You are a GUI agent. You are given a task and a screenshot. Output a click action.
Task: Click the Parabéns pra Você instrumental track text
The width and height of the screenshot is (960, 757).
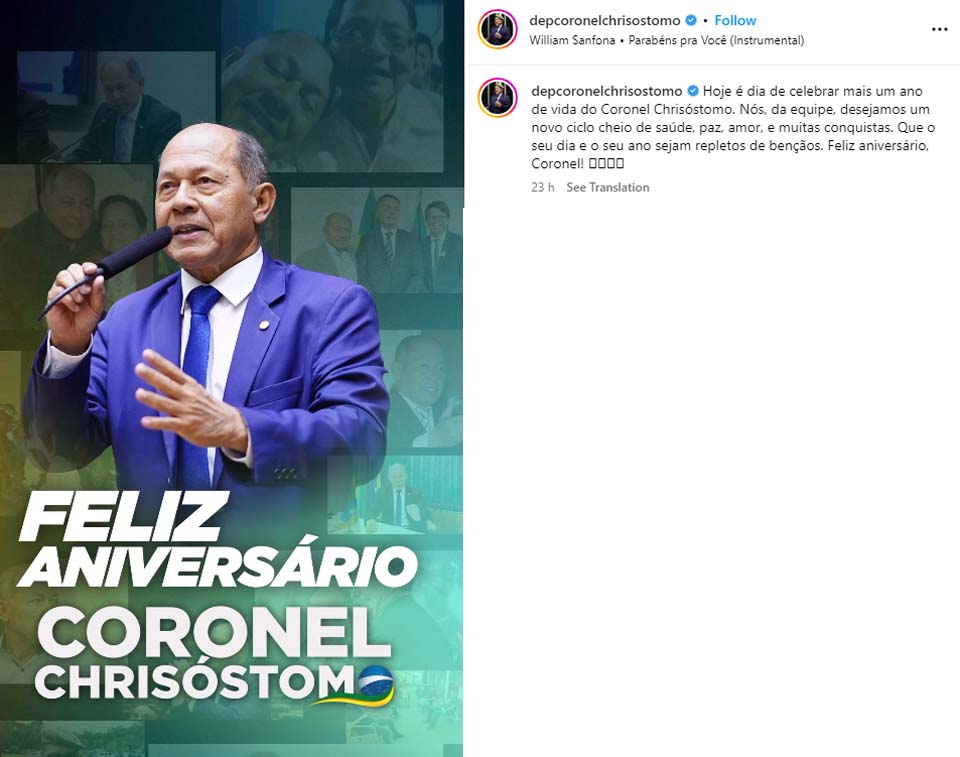(716, 40)
